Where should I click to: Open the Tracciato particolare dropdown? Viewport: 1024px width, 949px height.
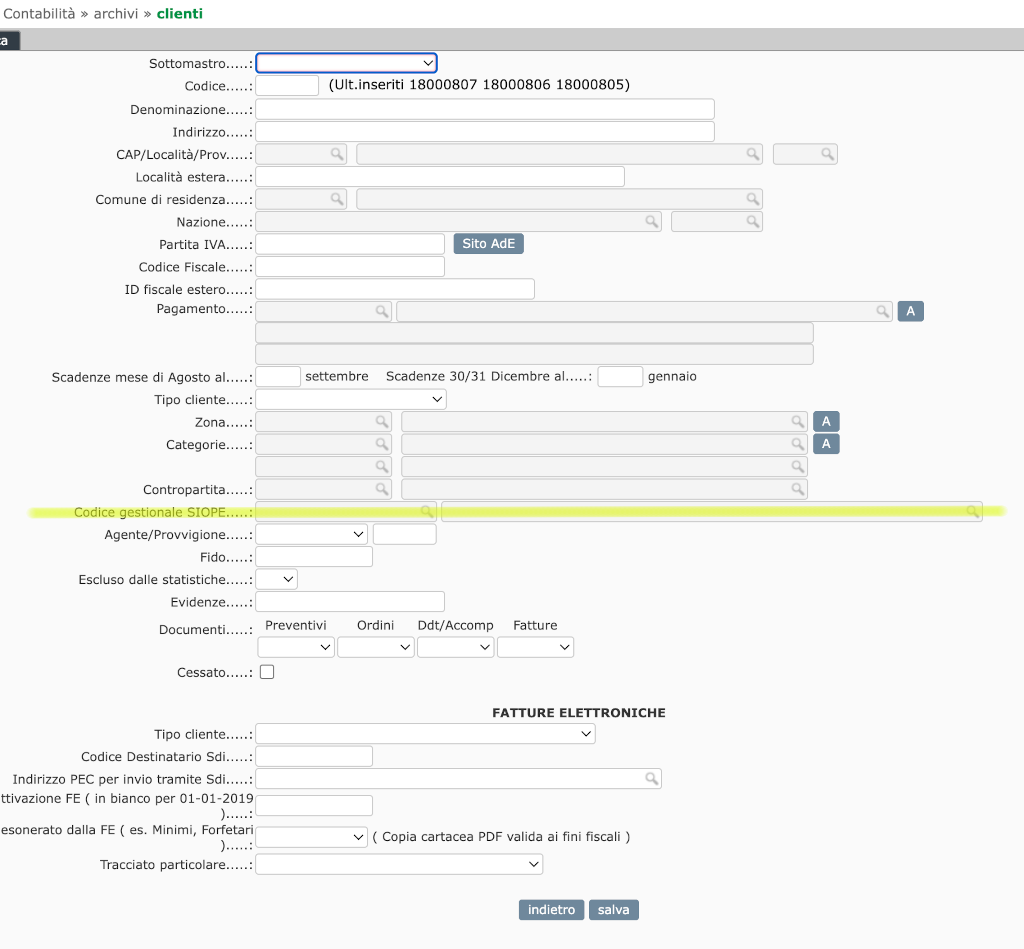point(400,864)
